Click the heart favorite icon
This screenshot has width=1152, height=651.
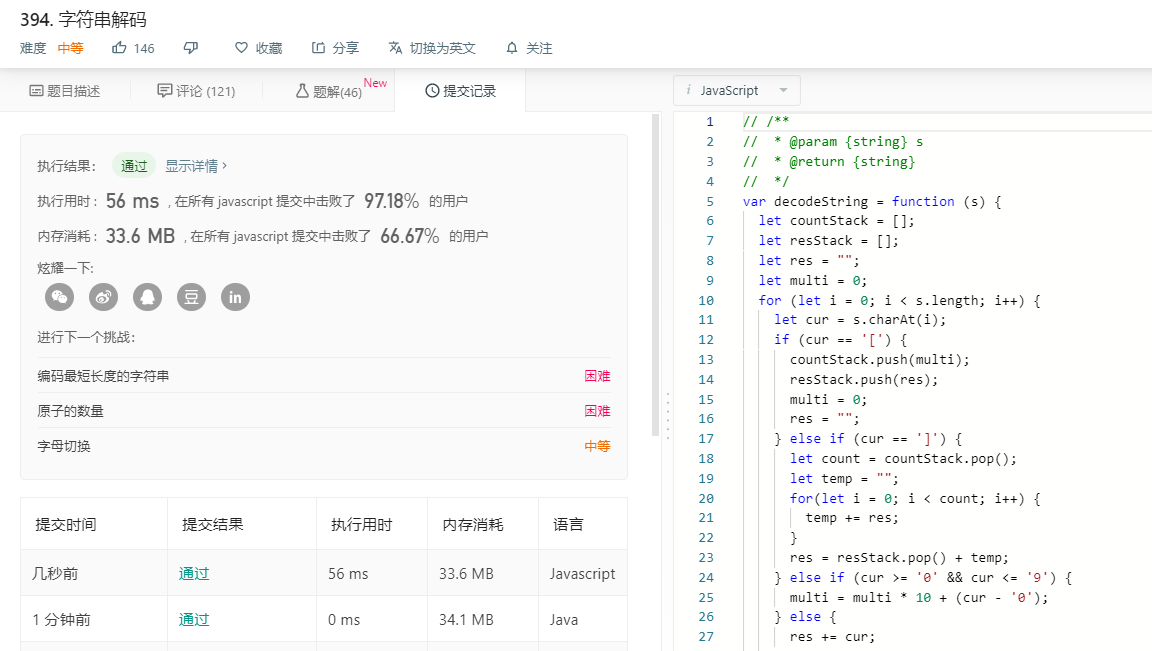click(x=241, y=48)
